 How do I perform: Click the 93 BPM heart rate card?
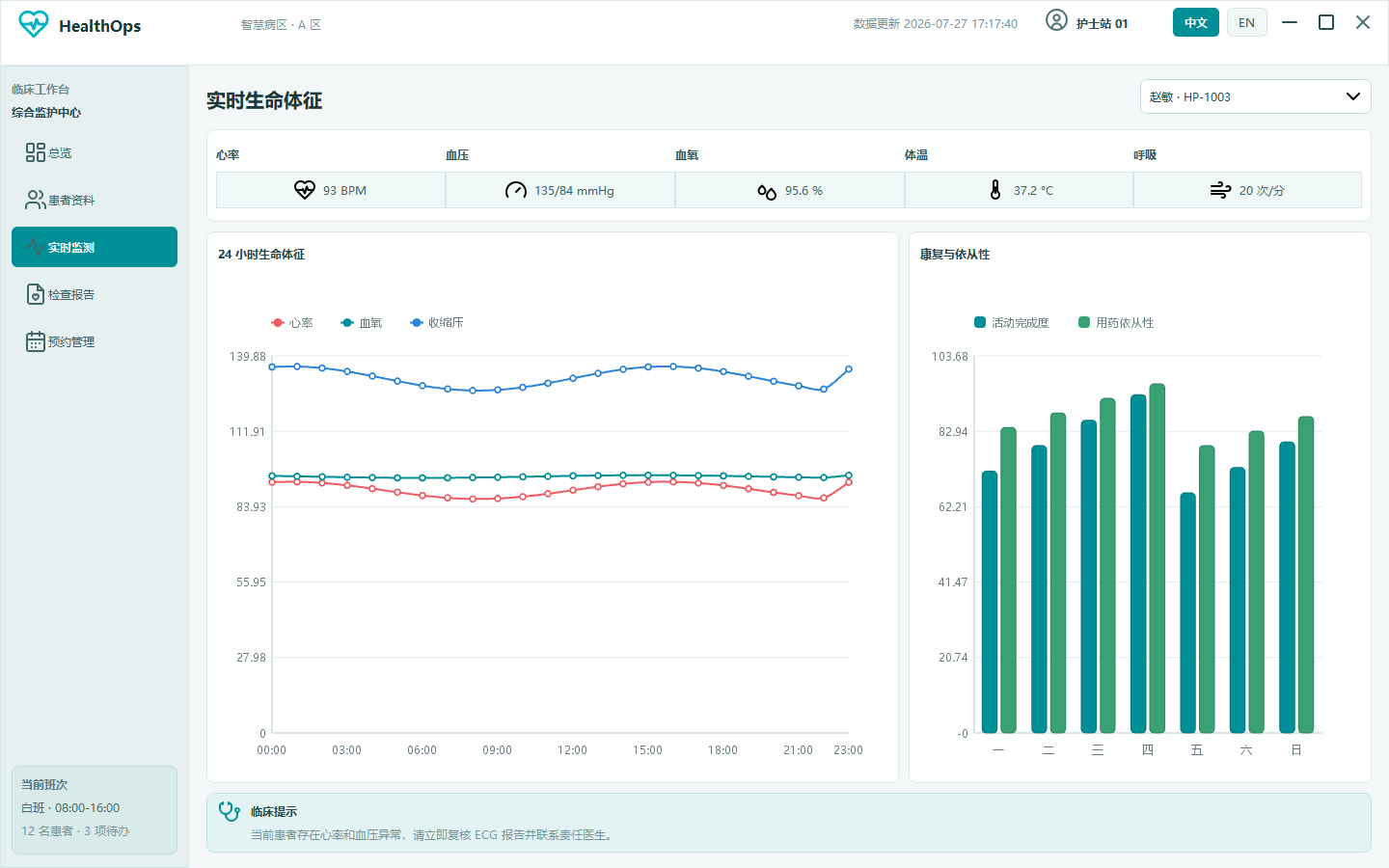331,190
